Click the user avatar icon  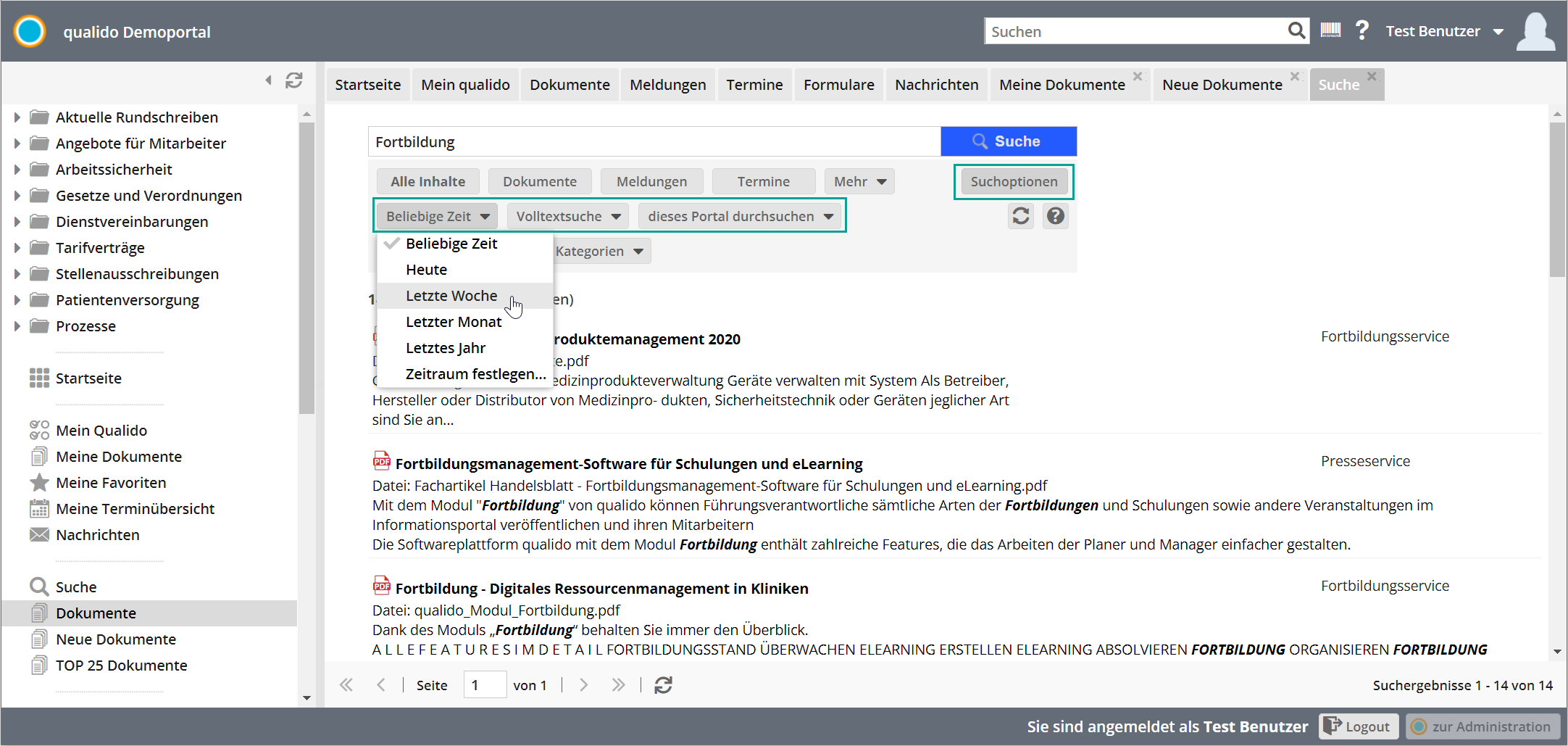[x=1535, y=31]
